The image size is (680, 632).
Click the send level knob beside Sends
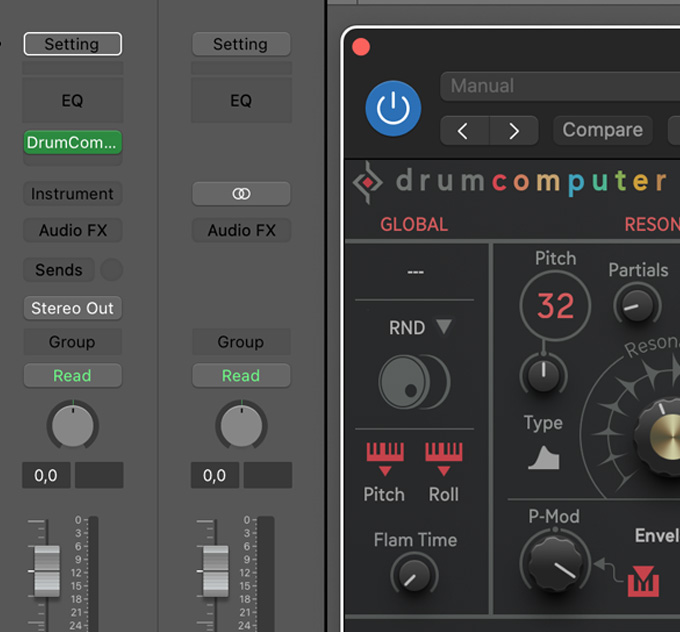click(111, 270)
